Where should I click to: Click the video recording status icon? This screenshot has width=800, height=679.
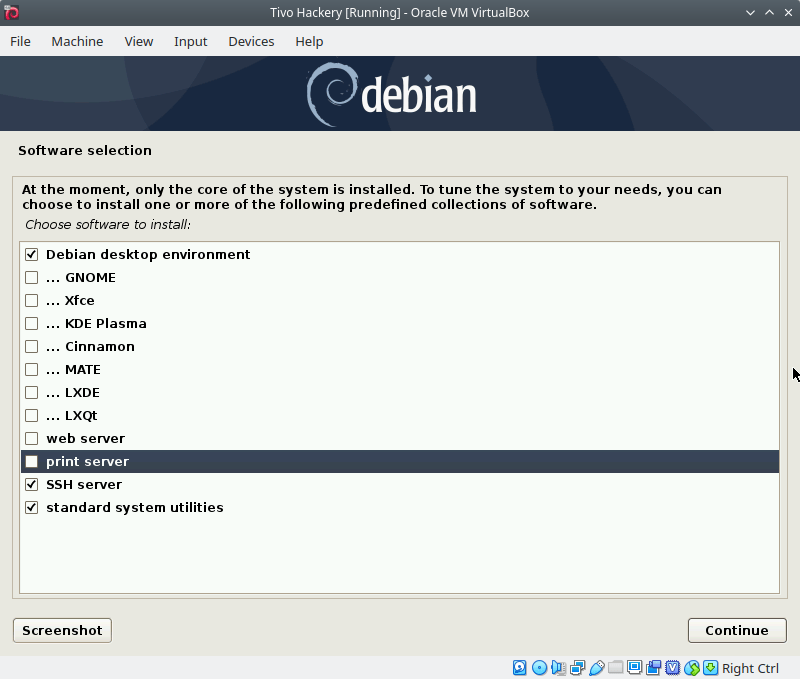coord(654,667)
